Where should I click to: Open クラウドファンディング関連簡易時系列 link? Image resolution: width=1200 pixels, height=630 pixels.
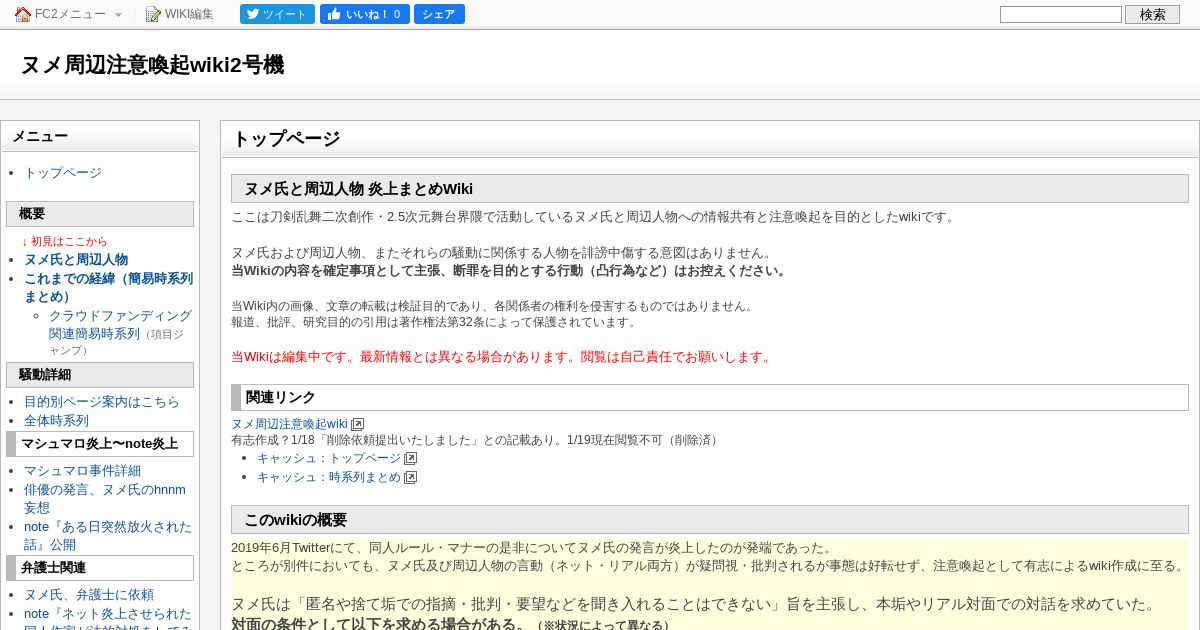coord(120,325)
